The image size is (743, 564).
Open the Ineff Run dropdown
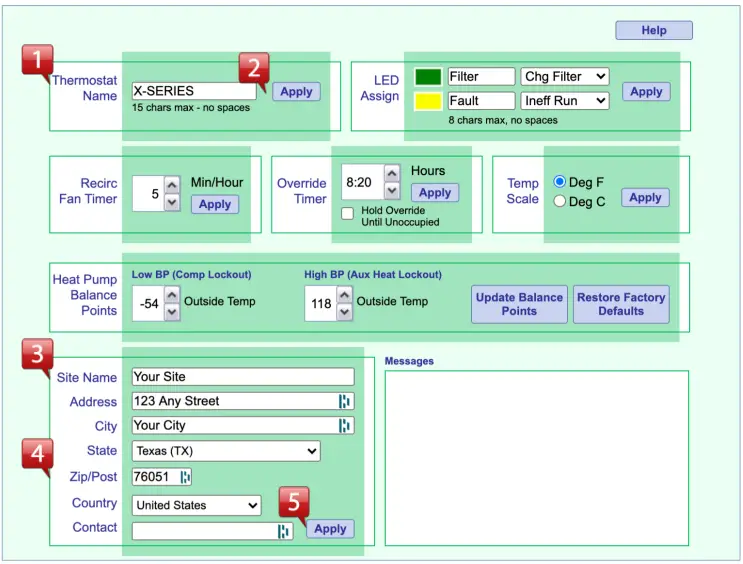564,101
